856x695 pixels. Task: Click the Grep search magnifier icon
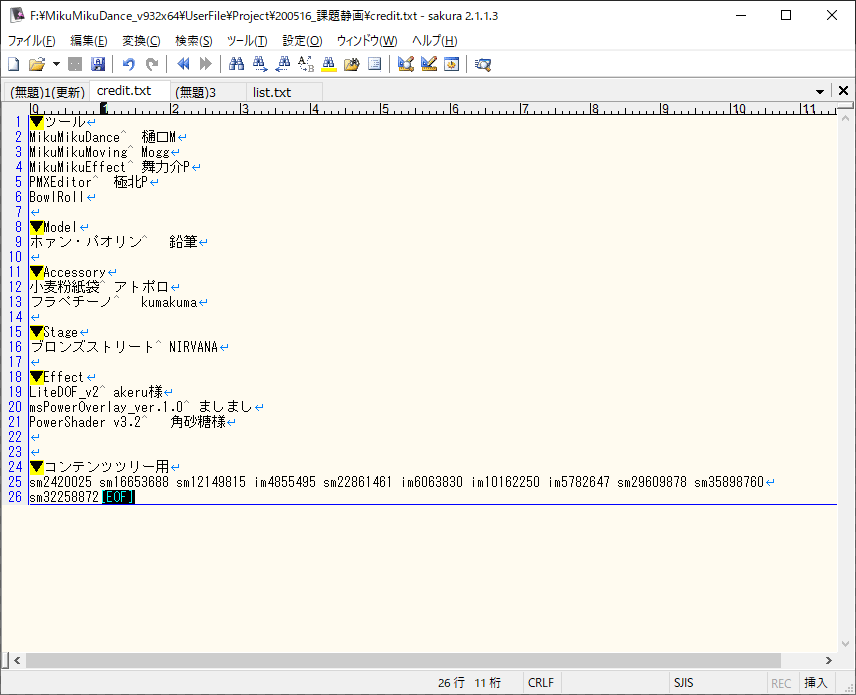[483, 64]
